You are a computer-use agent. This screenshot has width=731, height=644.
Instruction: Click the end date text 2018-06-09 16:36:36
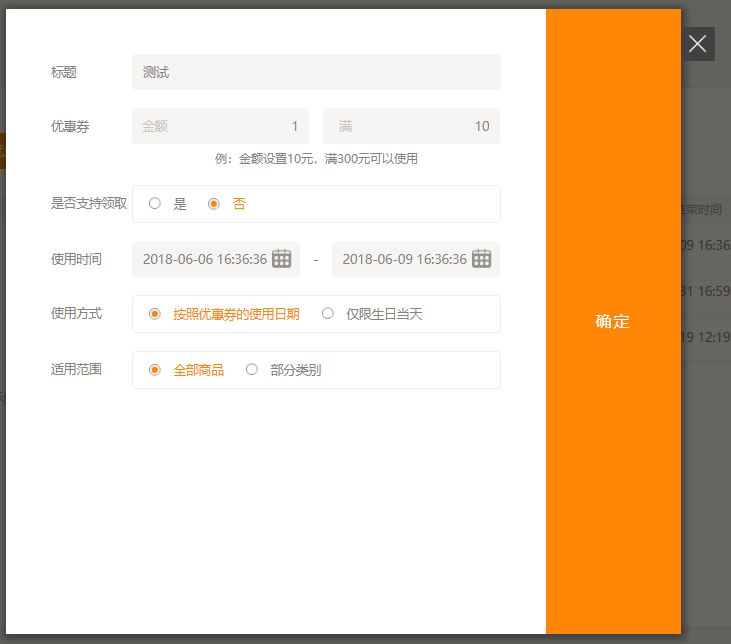tap(405, 259)
